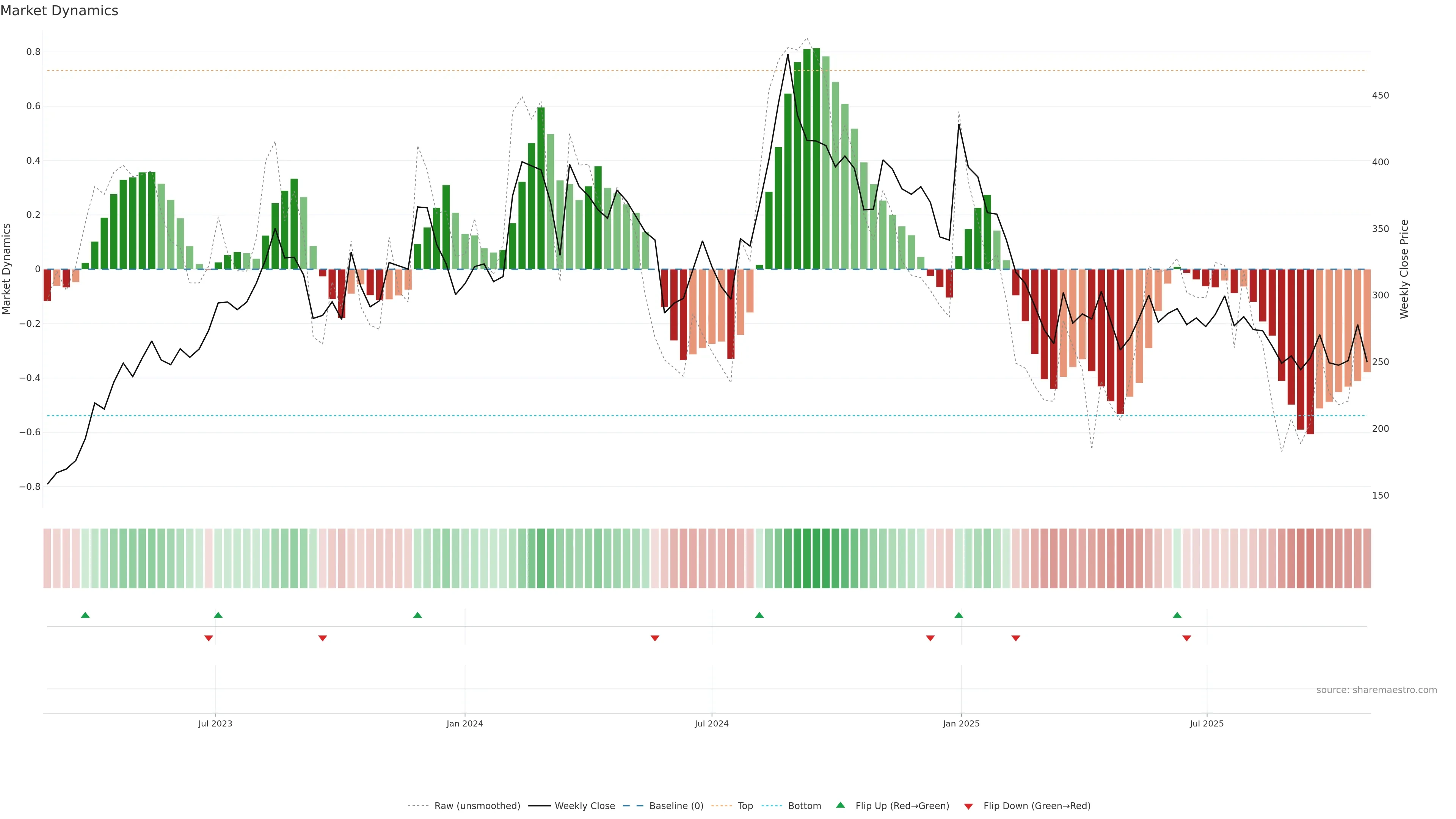The width and height of the screenshot is (1456, 819).
Task: Click the darkest green heatmap strip cell
Action: pyautogui.click(x=816, y=558)
